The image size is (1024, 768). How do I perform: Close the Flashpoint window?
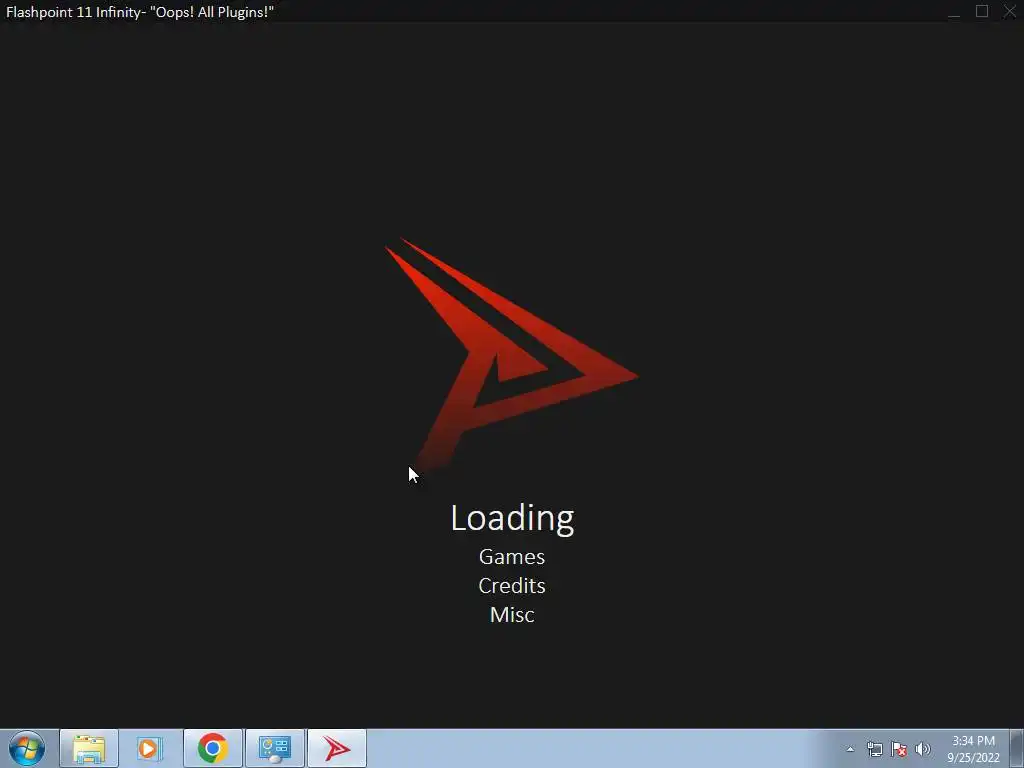pos(1010,12)
